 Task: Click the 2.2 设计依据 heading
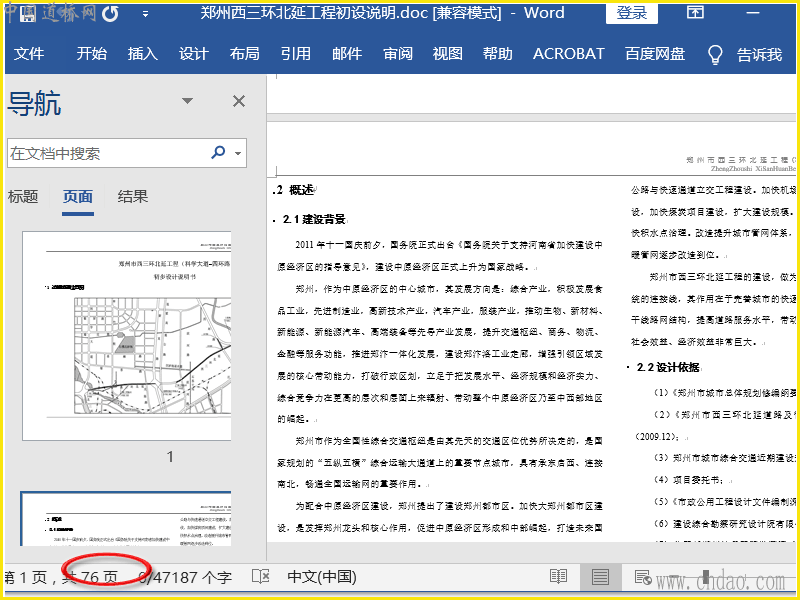tap(668, 367)
